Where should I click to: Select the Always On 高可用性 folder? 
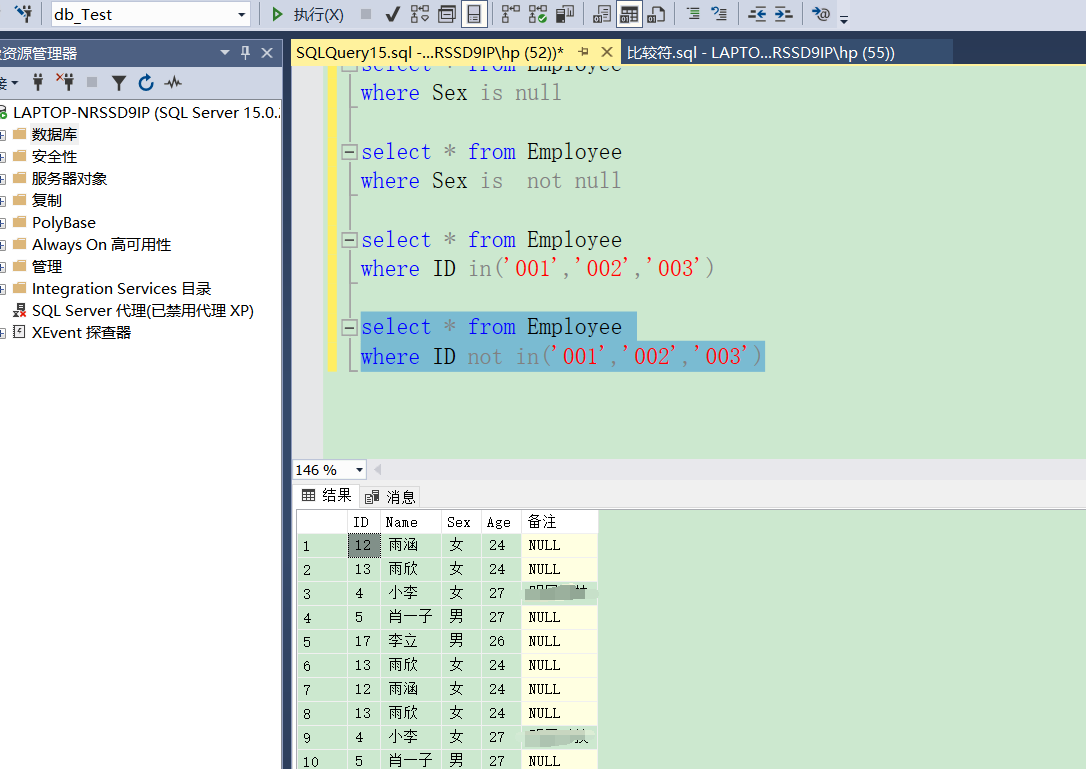[101, 245]
